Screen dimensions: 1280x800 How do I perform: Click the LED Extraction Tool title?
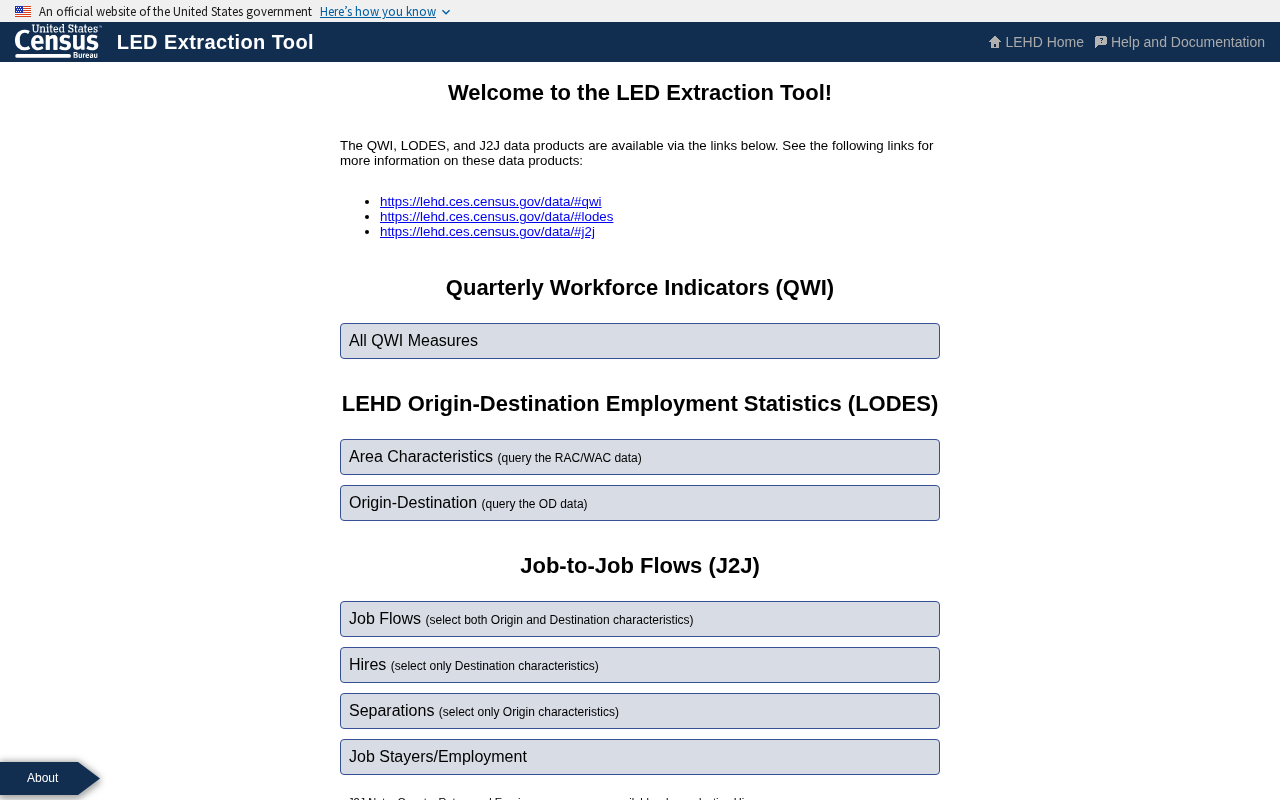coord(215,42)
